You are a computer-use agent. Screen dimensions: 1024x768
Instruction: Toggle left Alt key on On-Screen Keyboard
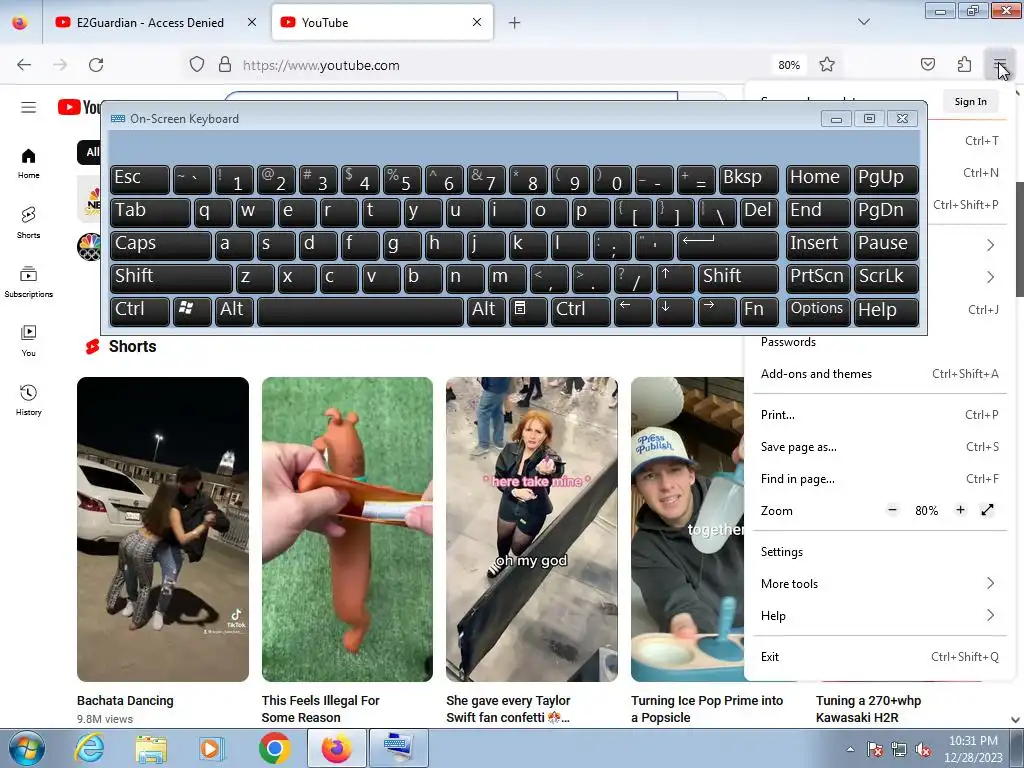(x=234, y=310)
